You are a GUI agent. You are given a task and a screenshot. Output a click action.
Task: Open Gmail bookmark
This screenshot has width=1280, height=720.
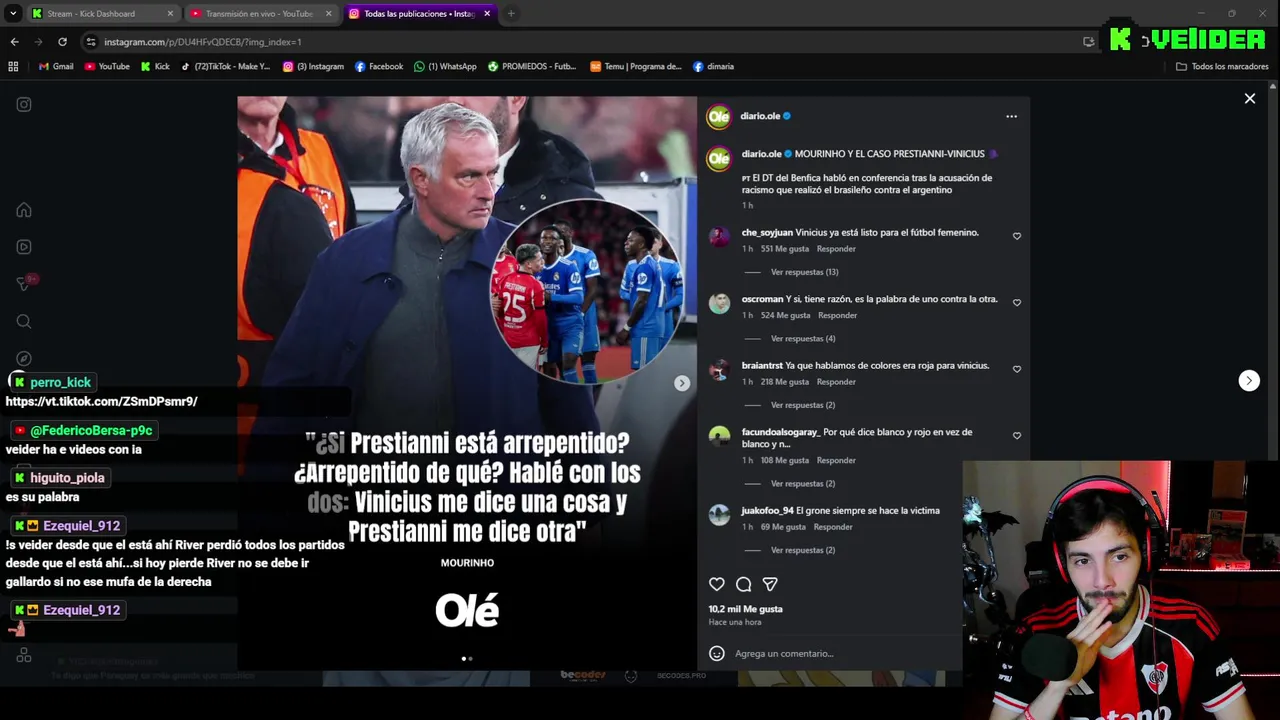tap(56, 66)
